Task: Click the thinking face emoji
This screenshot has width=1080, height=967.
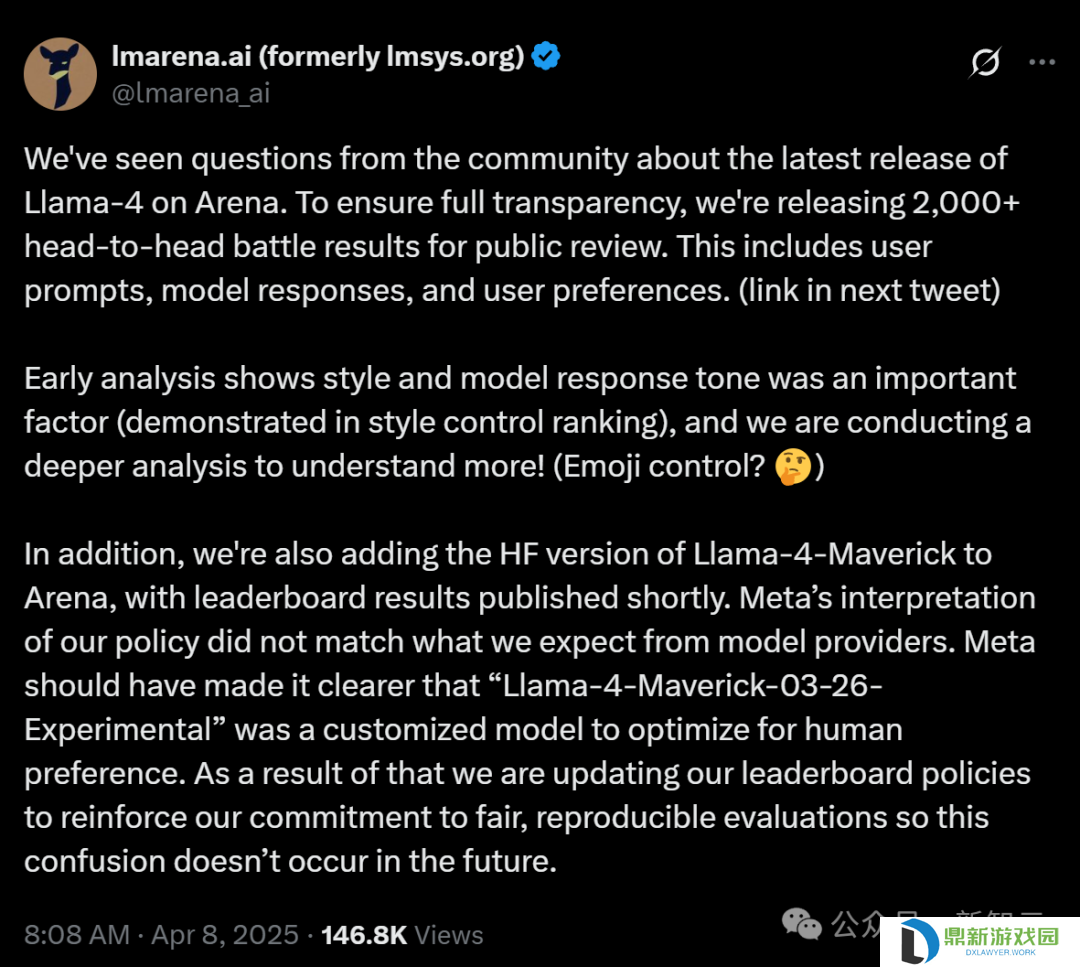Action: click(x=793, y=466)
